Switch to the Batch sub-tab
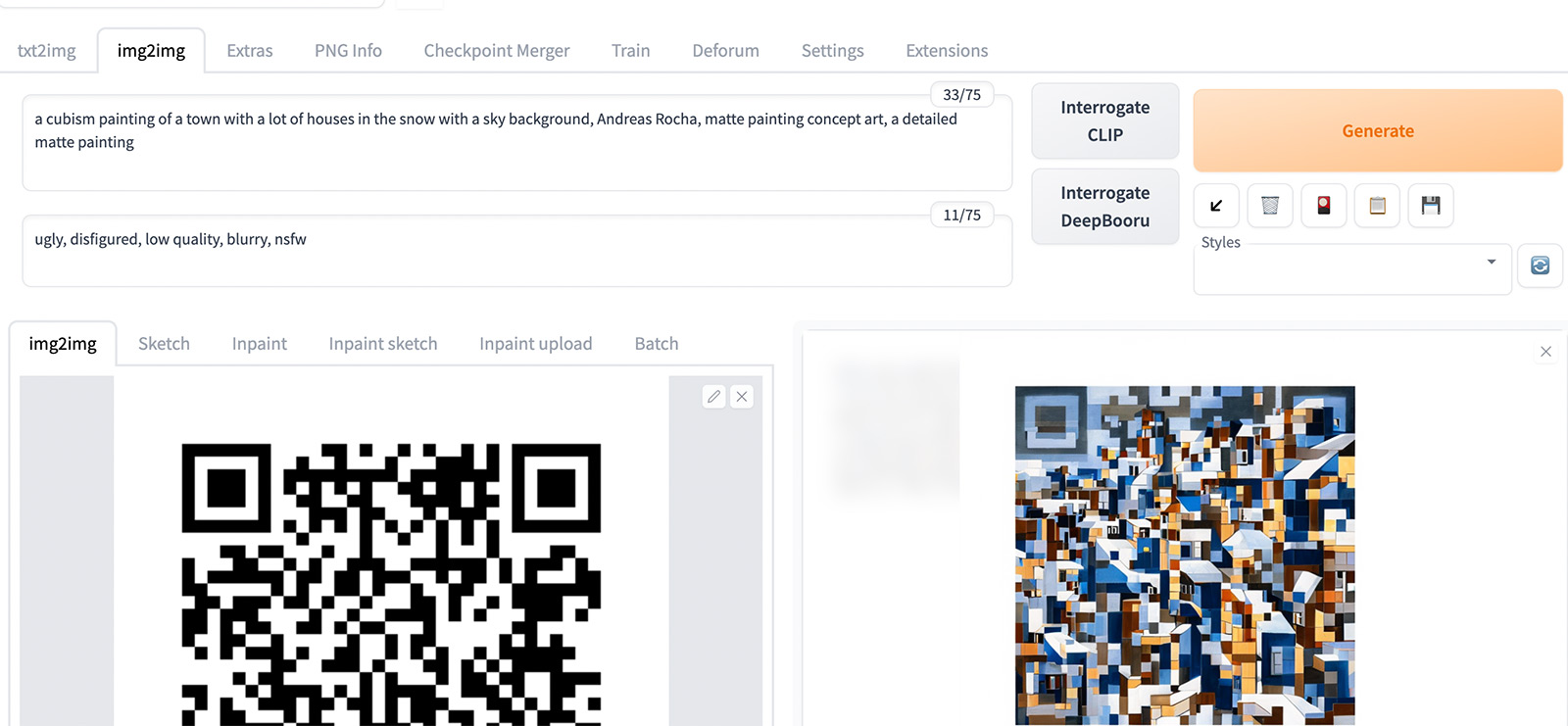 point(657,344)
